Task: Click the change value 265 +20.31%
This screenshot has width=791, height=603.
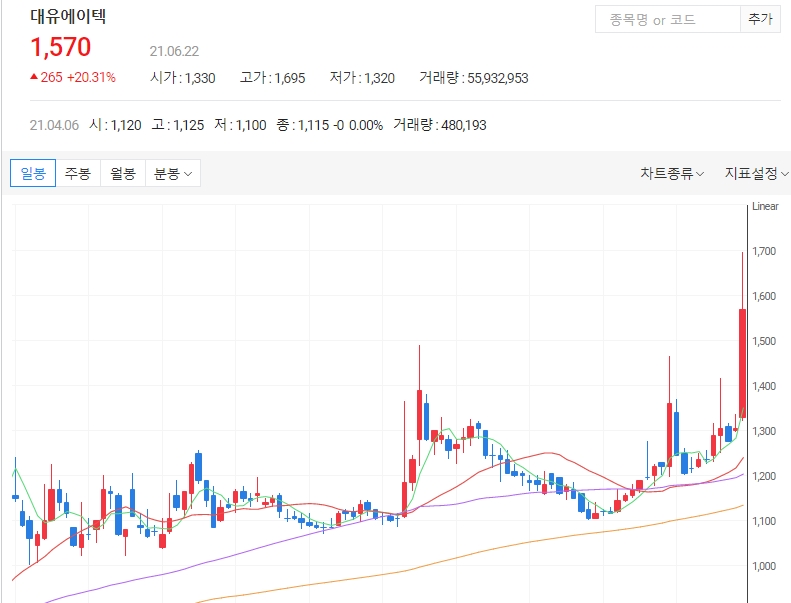Action: pyautogui.click(x=78, y=77)
